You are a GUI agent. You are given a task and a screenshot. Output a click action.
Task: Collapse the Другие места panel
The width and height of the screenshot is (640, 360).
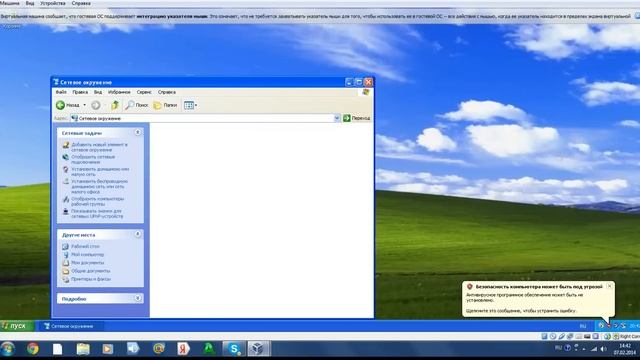click(x=138, y=234)
